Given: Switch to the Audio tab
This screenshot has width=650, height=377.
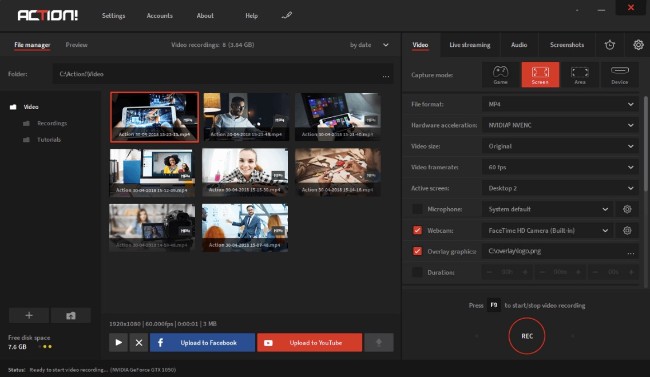Looking at the screenshot, I should point(519,45).
